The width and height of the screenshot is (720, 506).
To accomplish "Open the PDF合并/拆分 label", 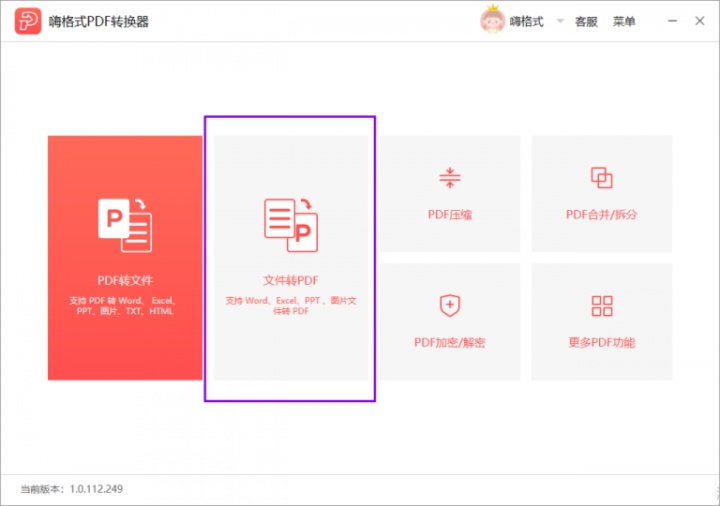I will pos(602,214).
